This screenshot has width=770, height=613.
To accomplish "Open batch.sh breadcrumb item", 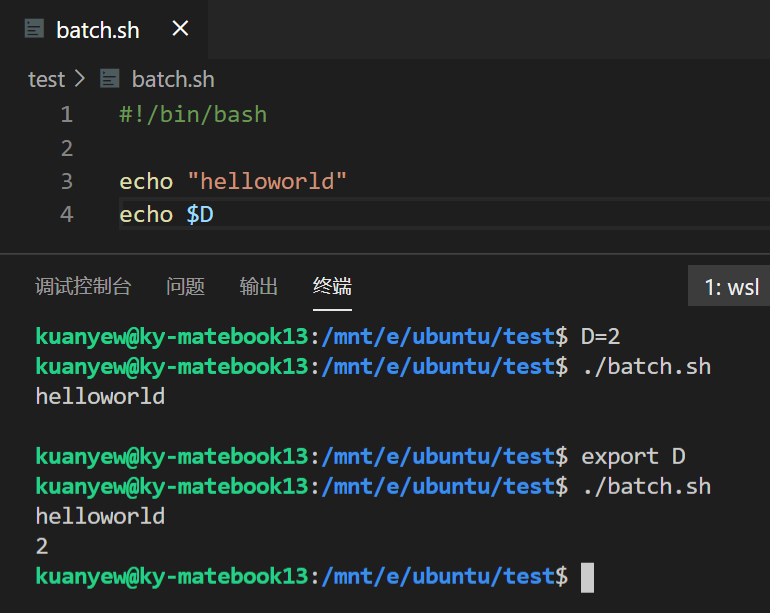I will [173, 80].
